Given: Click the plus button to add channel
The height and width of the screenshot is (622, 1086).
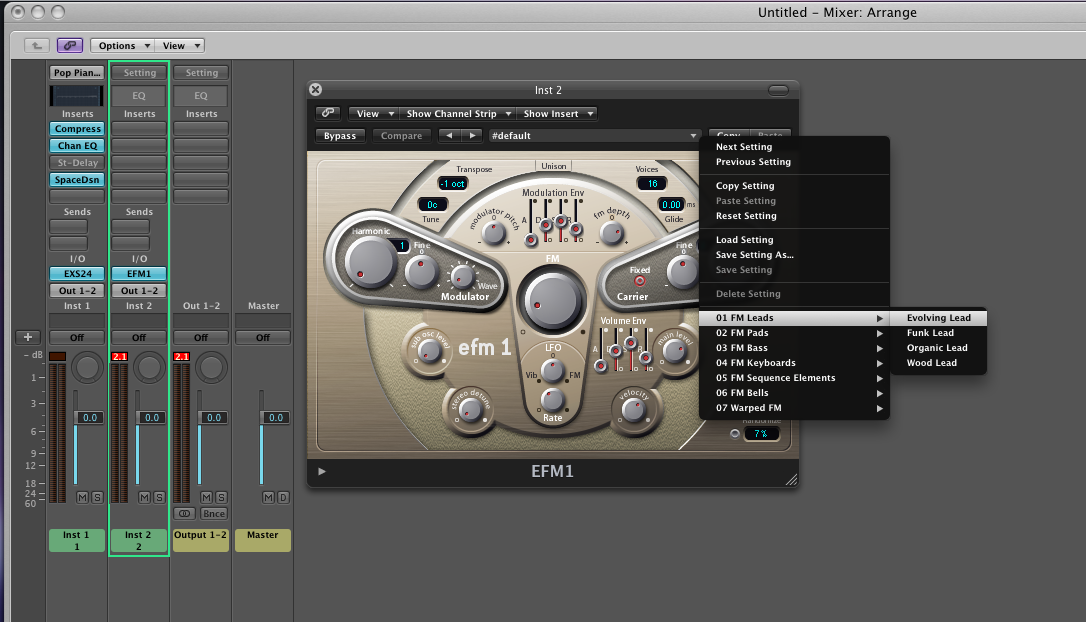Looking at the screenshot, I should click(x=28, y=337).
